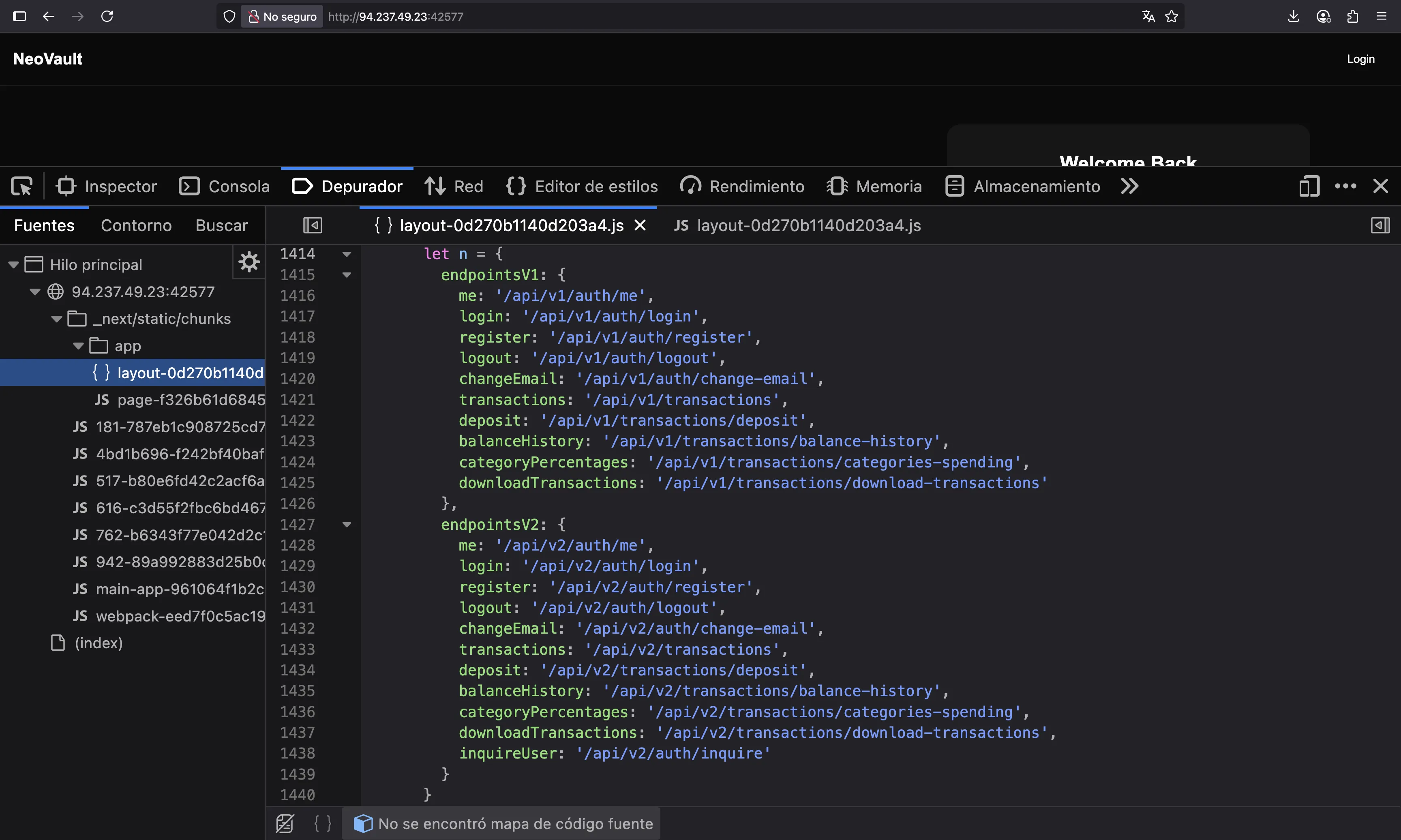Set breakpoint on line number 1420
1401x840 pixels.
[x=298, y=379]
